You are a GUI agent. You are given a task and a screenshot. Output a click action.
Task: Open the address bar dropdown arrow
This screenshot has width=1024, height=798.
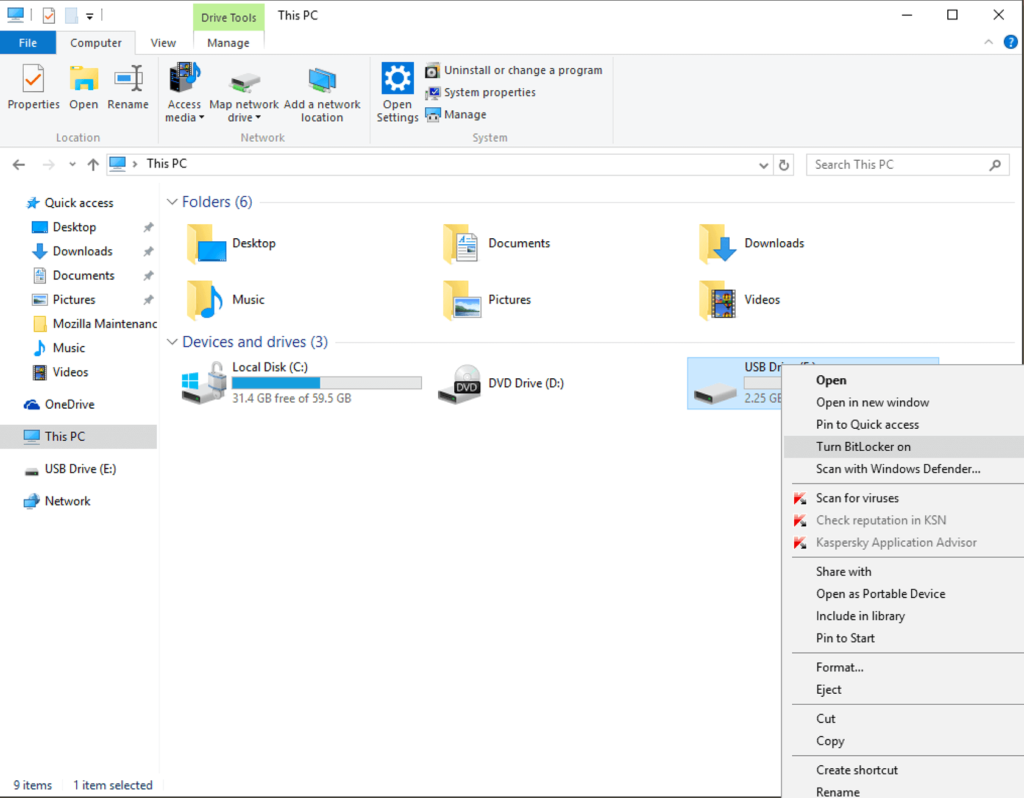point(763,164)
